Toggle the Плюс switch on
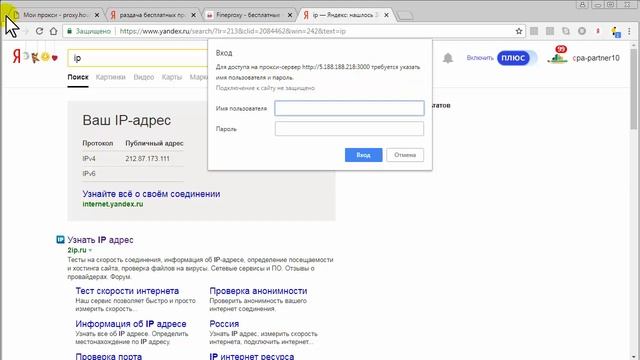640x360 pixels. click(x=516, y=58)
